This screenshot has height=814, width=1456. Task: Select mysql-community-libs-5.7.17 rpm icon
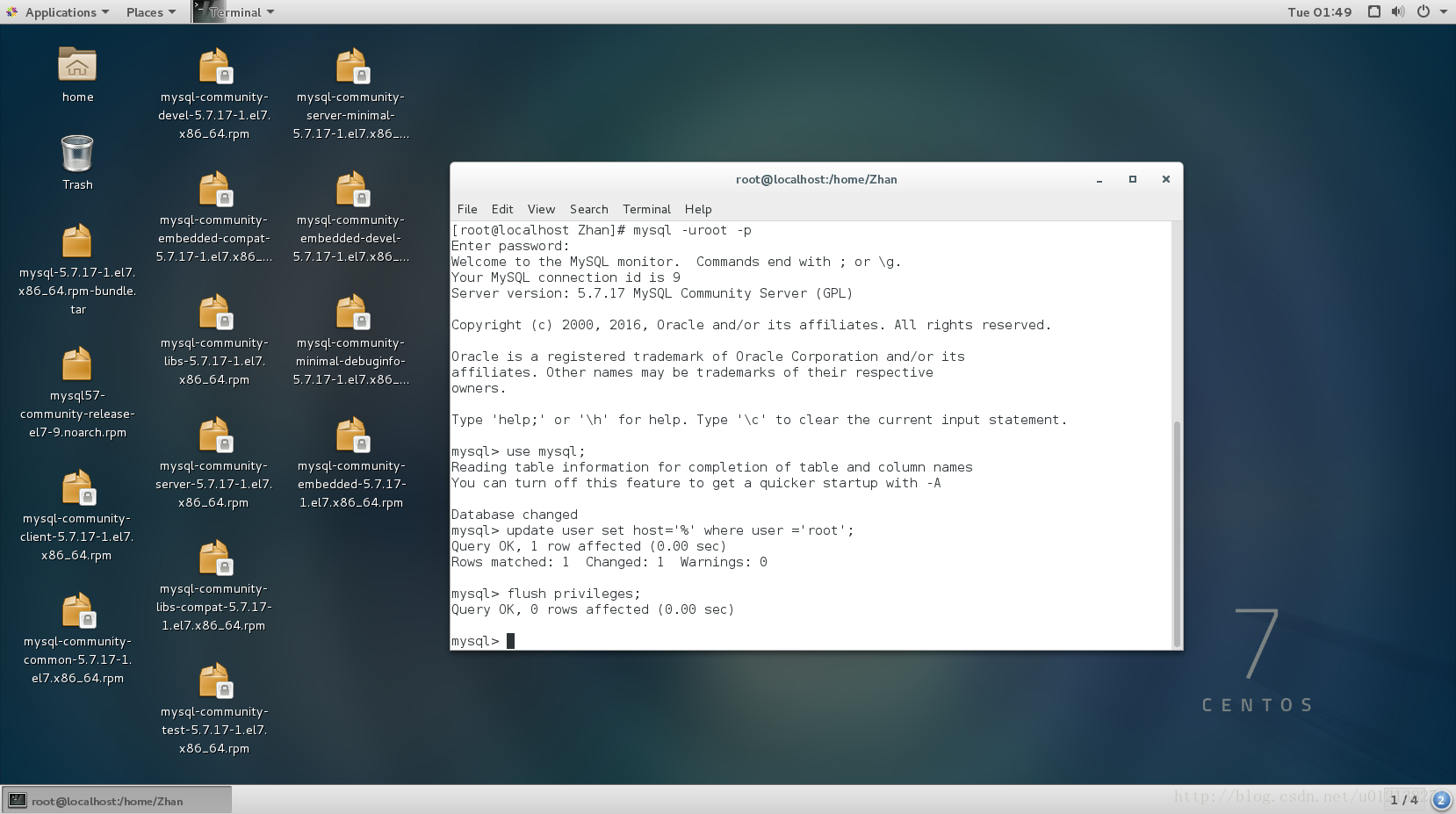tap(214, 312)
